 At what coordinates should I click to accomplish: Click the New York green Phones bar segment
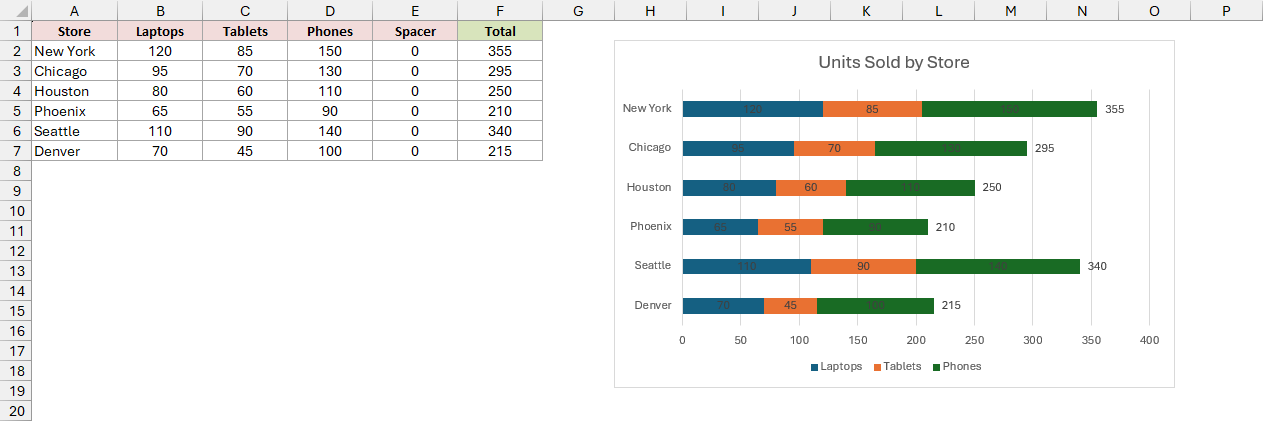(1009, 109)
